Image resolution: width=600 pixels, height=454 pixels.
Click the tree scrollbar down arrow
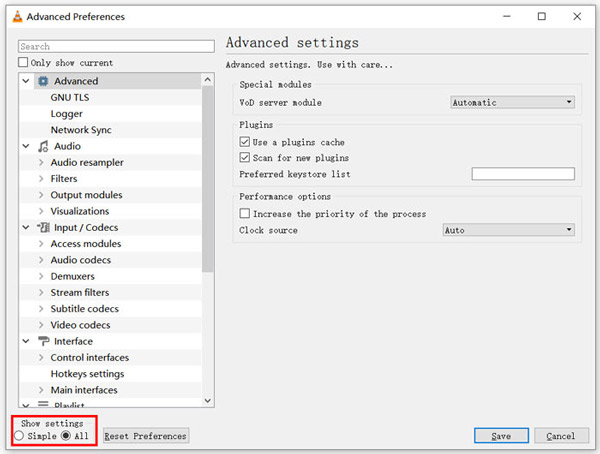[x=207, y=400]
